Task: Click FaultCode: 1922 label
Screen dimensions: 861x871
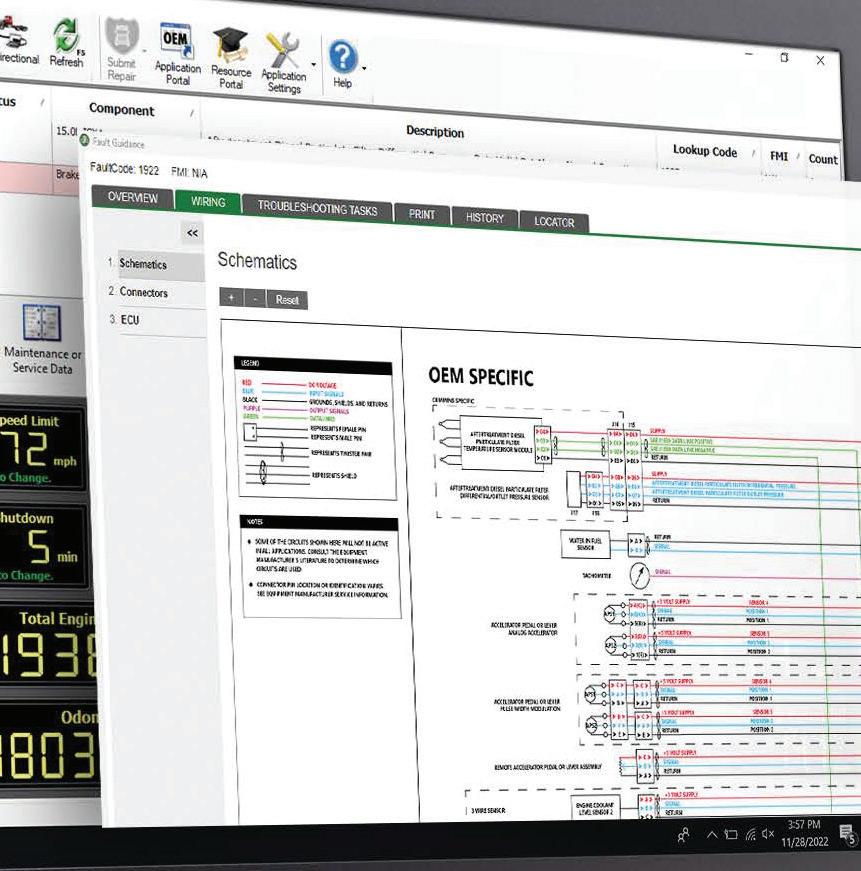Action: click(125, 168)
